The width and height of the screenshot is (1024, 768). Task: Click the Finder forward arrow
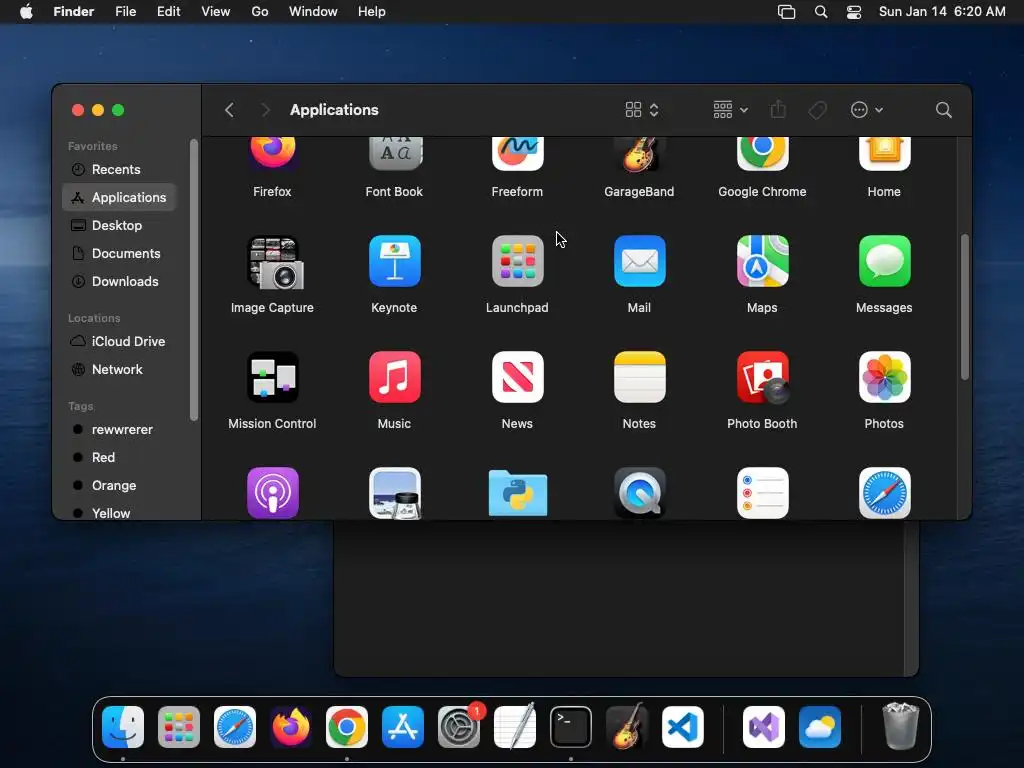264,110
